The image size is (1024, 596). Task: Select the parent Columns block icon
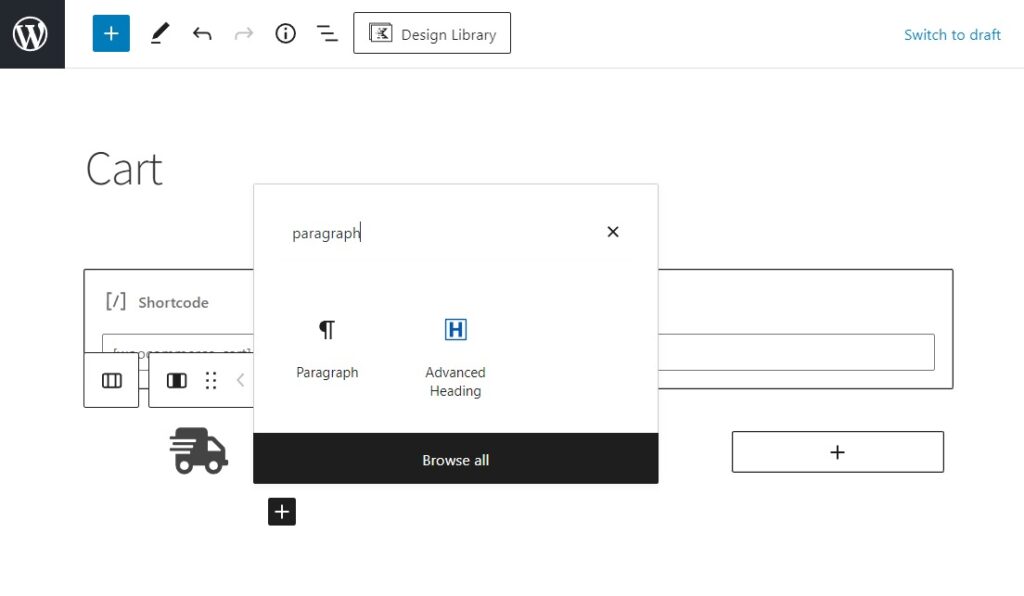coord(112,381)
